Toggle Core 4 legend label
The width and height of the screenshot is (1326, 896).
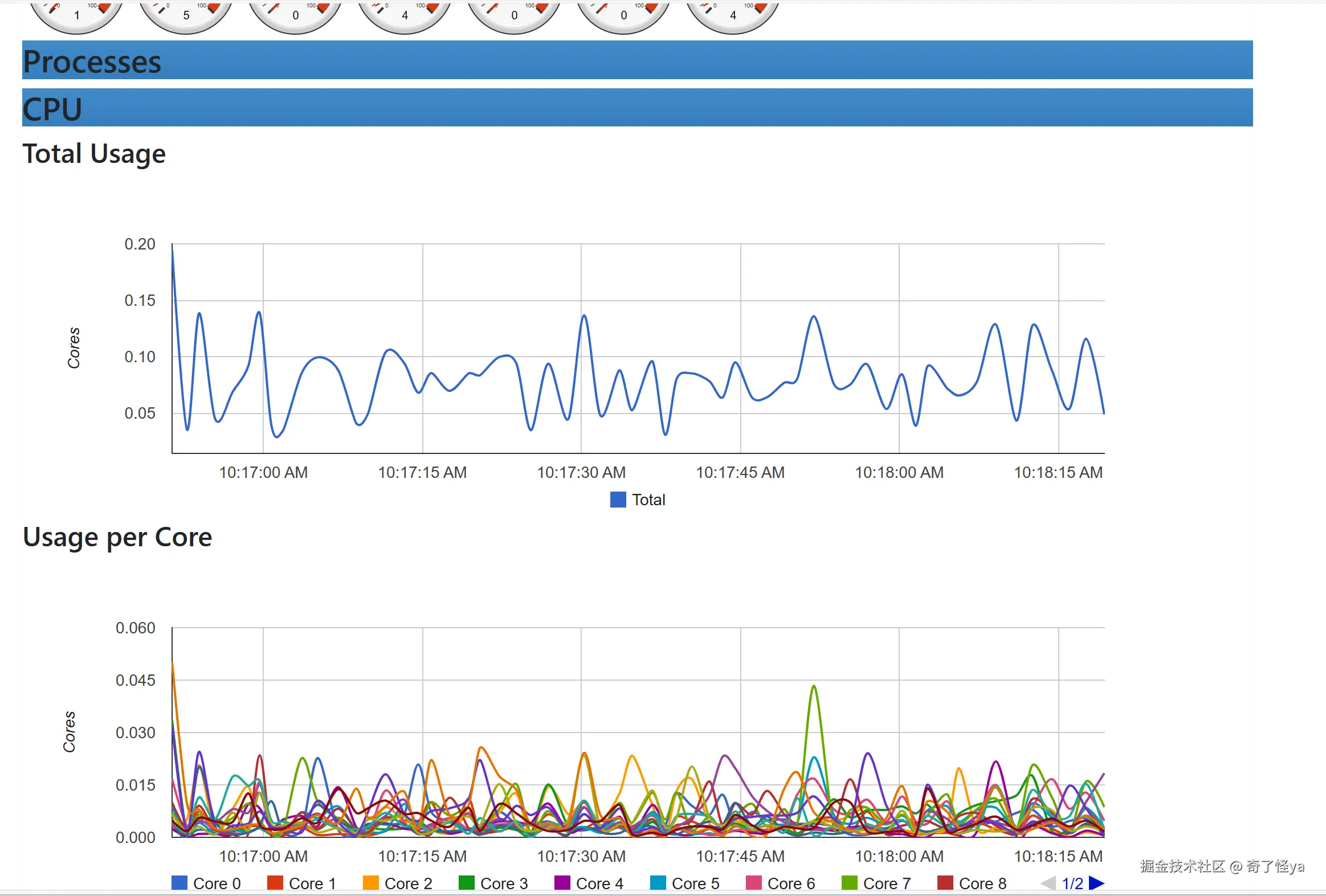click(599, 883)
